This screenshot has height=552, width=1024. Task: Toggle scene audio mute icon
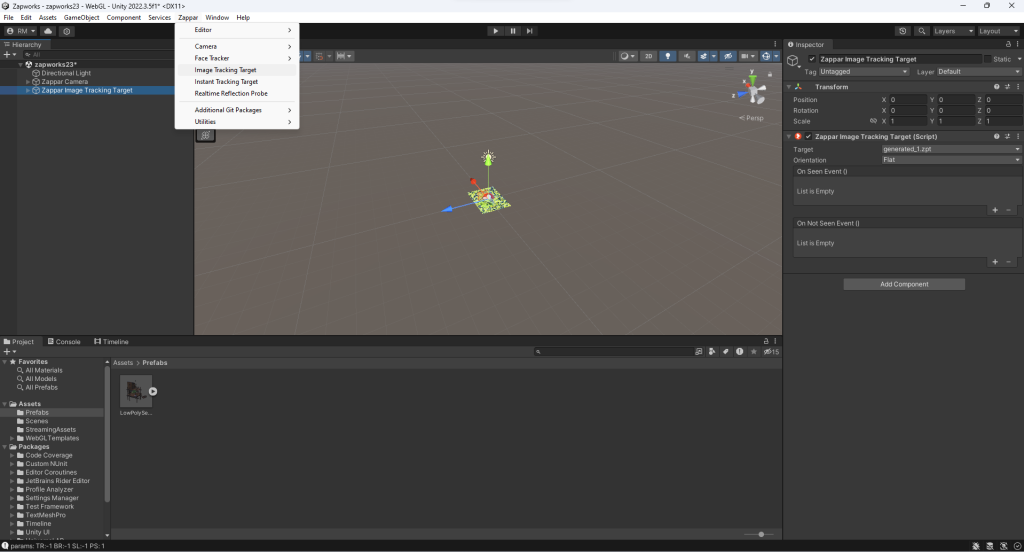coord(686,56)
